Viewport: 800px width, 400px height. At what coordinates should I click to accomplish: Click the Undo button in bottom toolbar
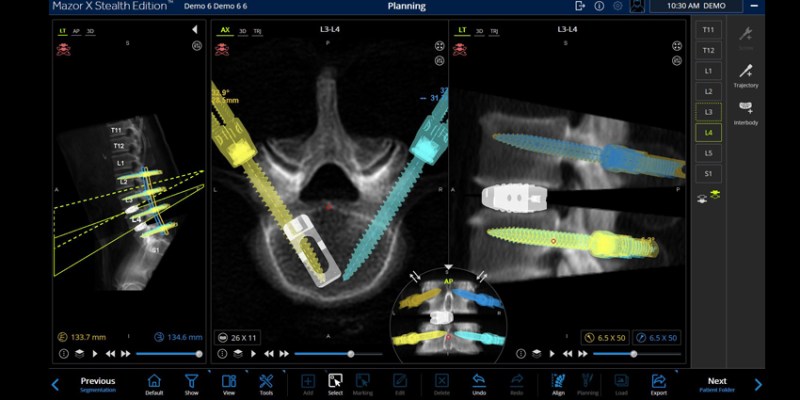(478, 384)
